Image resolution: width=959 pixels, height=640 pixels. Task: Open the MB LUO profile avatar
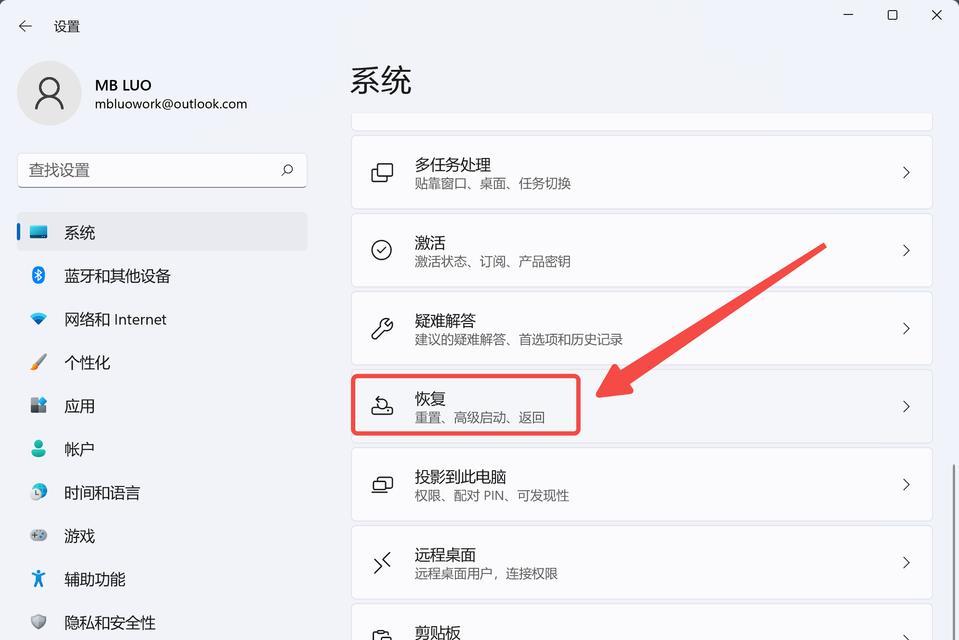coord(49,93)
